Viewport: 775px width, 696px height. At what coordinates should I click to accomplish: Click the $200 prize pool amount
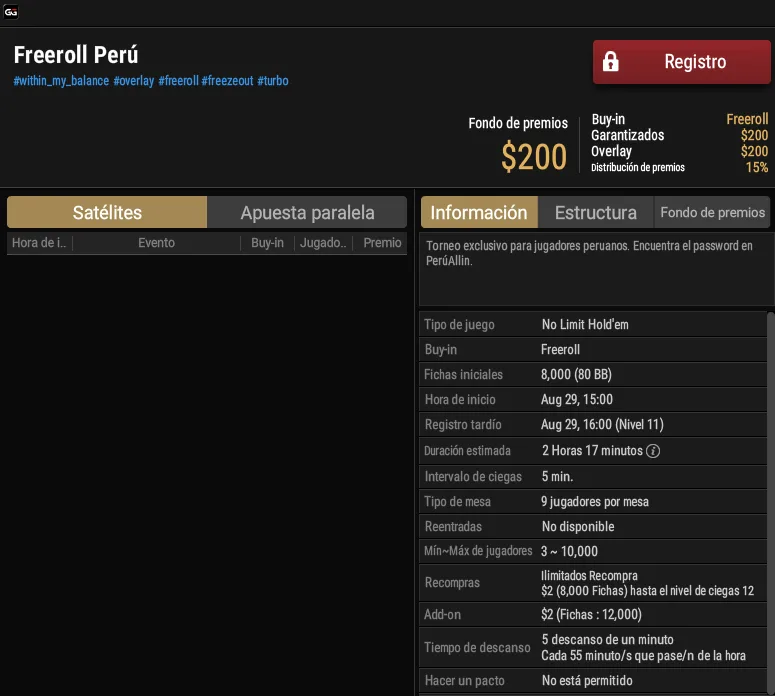coord(534,157)
